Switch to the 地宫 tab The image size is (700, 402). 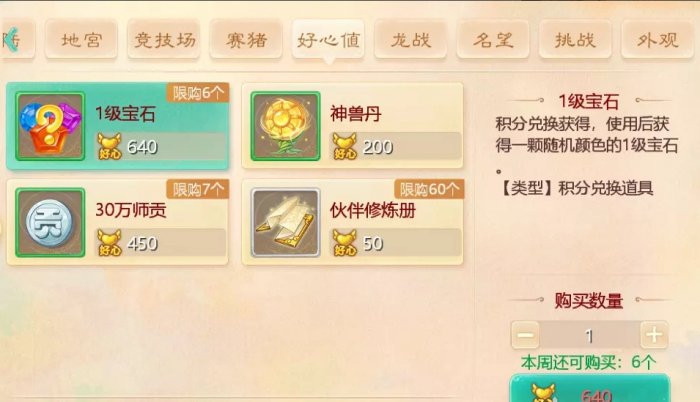coord(81,39)
